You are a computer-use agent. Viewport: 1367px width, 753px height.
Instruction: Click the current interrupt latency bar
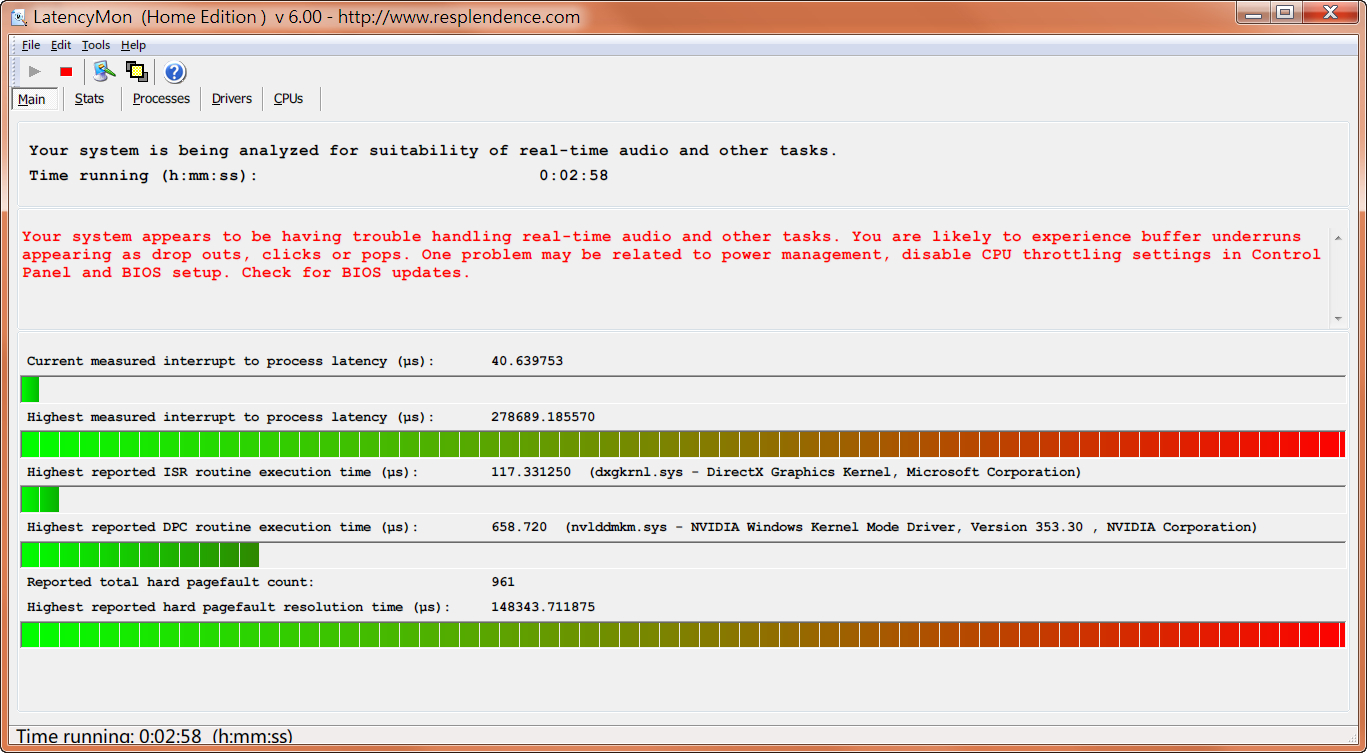click(x=683, y=390)
